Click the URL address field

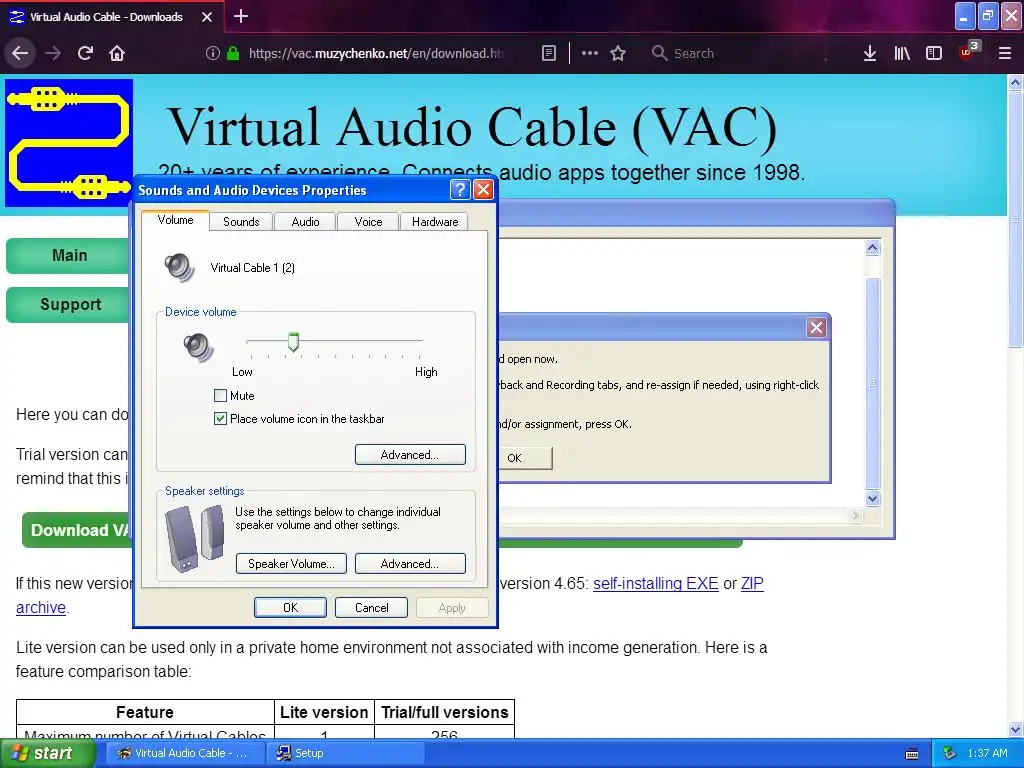coord(376,54)
